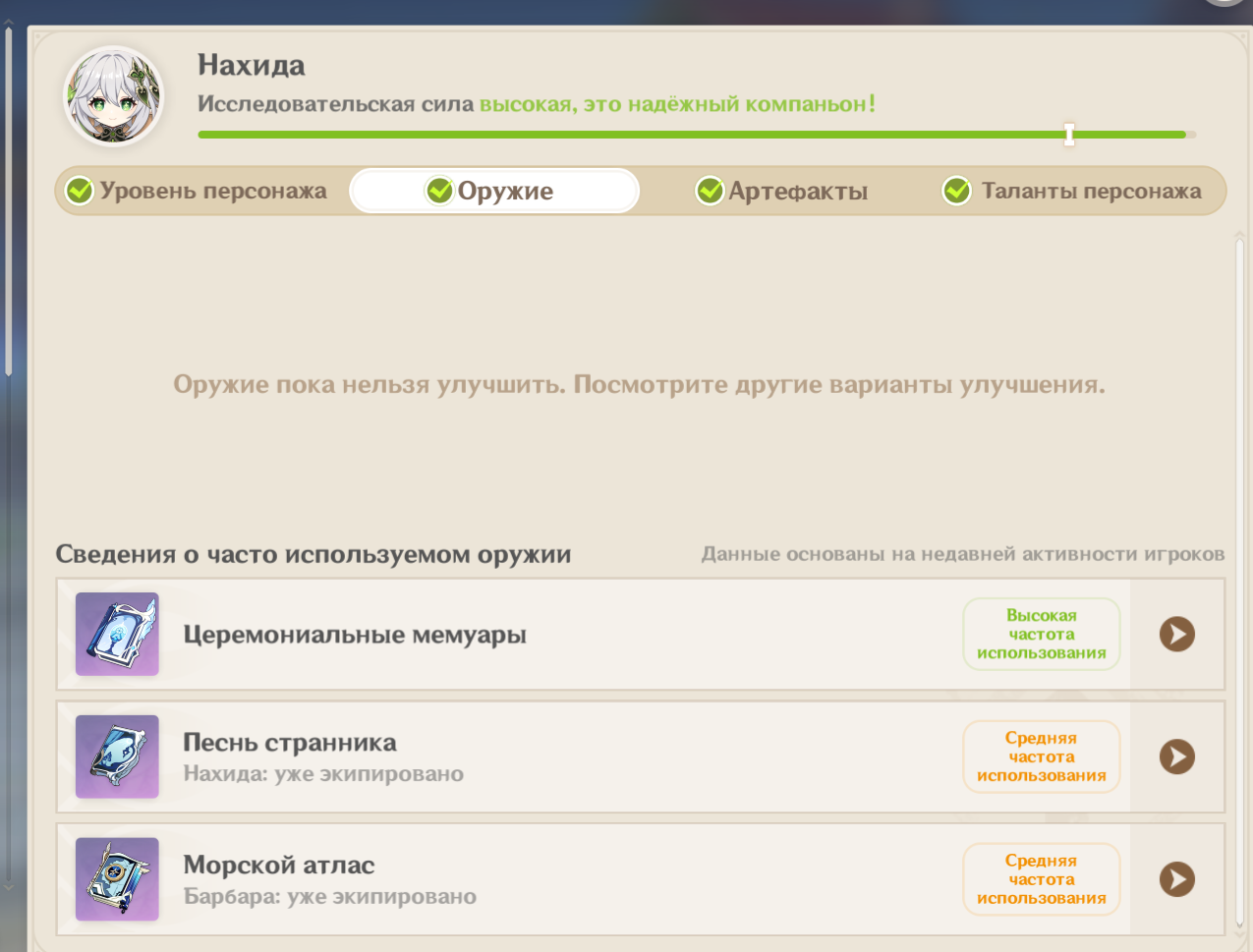Open the Артефакты tab

click(783, 191)
